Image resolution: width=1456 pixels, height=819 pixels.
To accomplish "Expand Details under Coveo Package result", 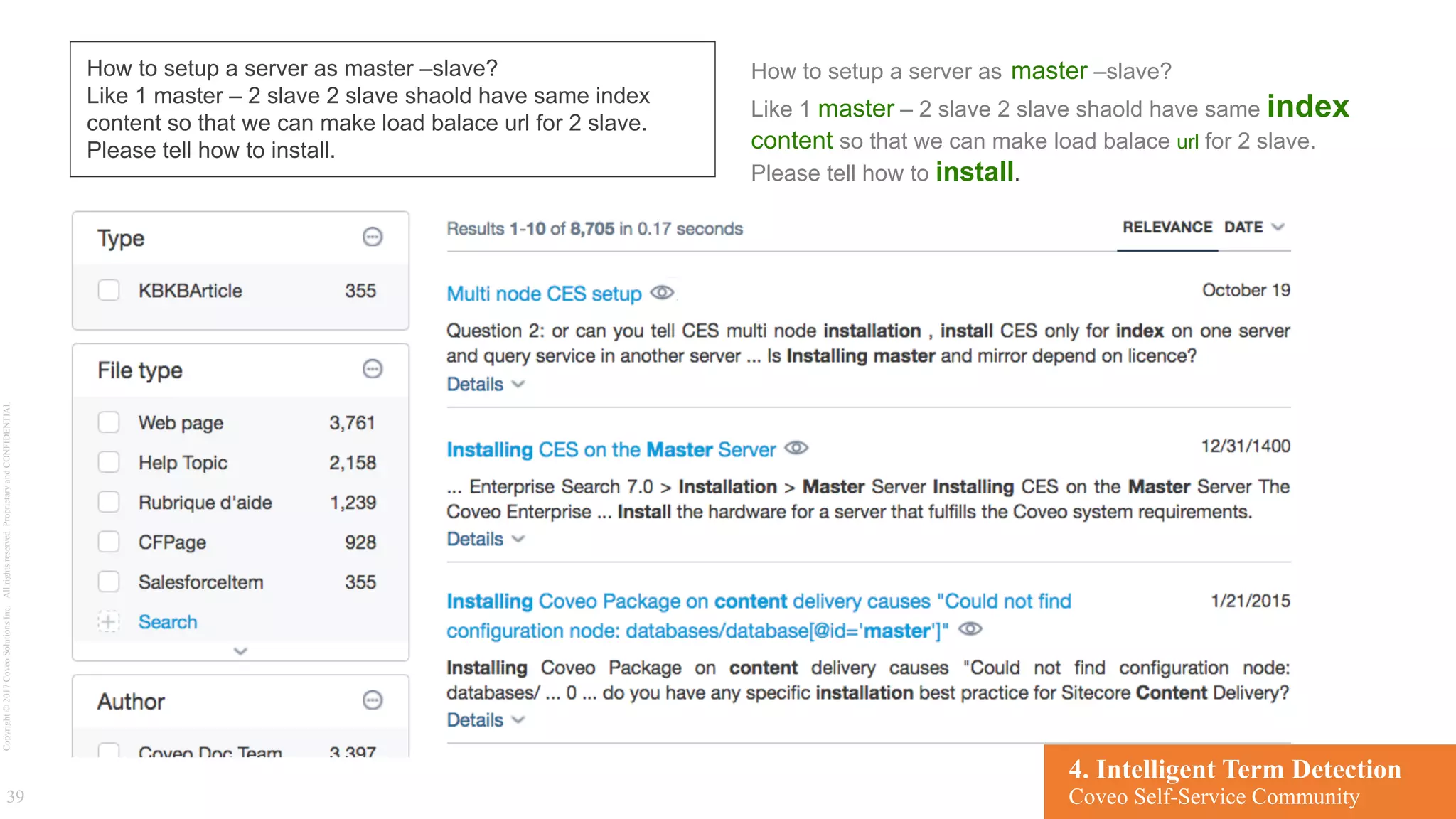I will click(486, 719).
